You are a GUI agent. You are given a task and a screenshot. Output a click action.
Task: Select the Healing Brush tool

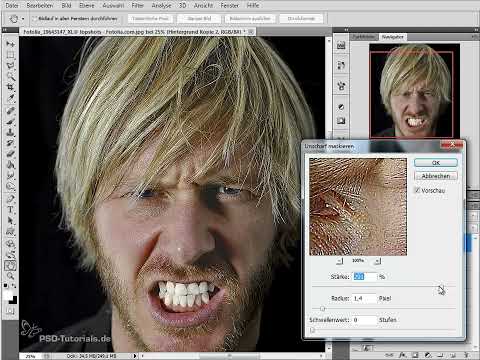[x=10, y=110]
